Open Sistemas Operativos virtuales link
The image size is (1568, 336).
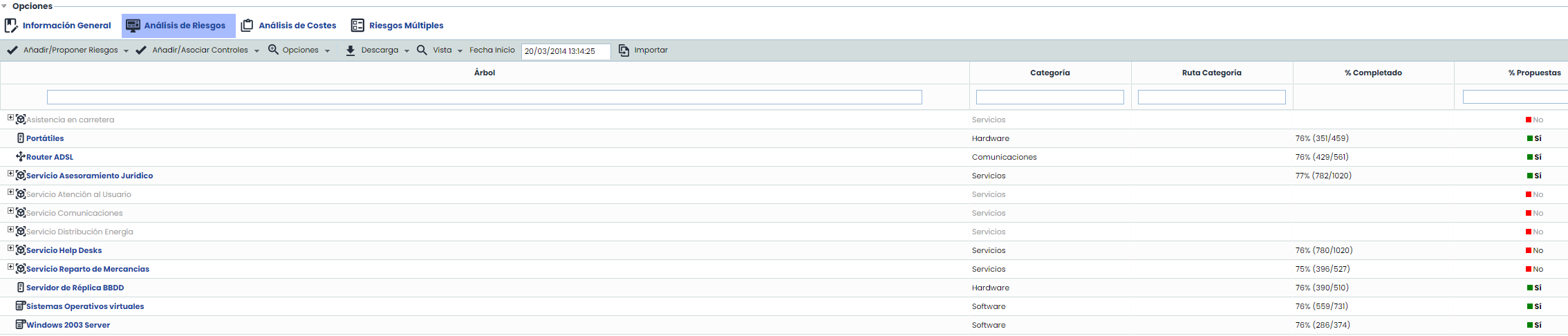(x=85, y=306)
